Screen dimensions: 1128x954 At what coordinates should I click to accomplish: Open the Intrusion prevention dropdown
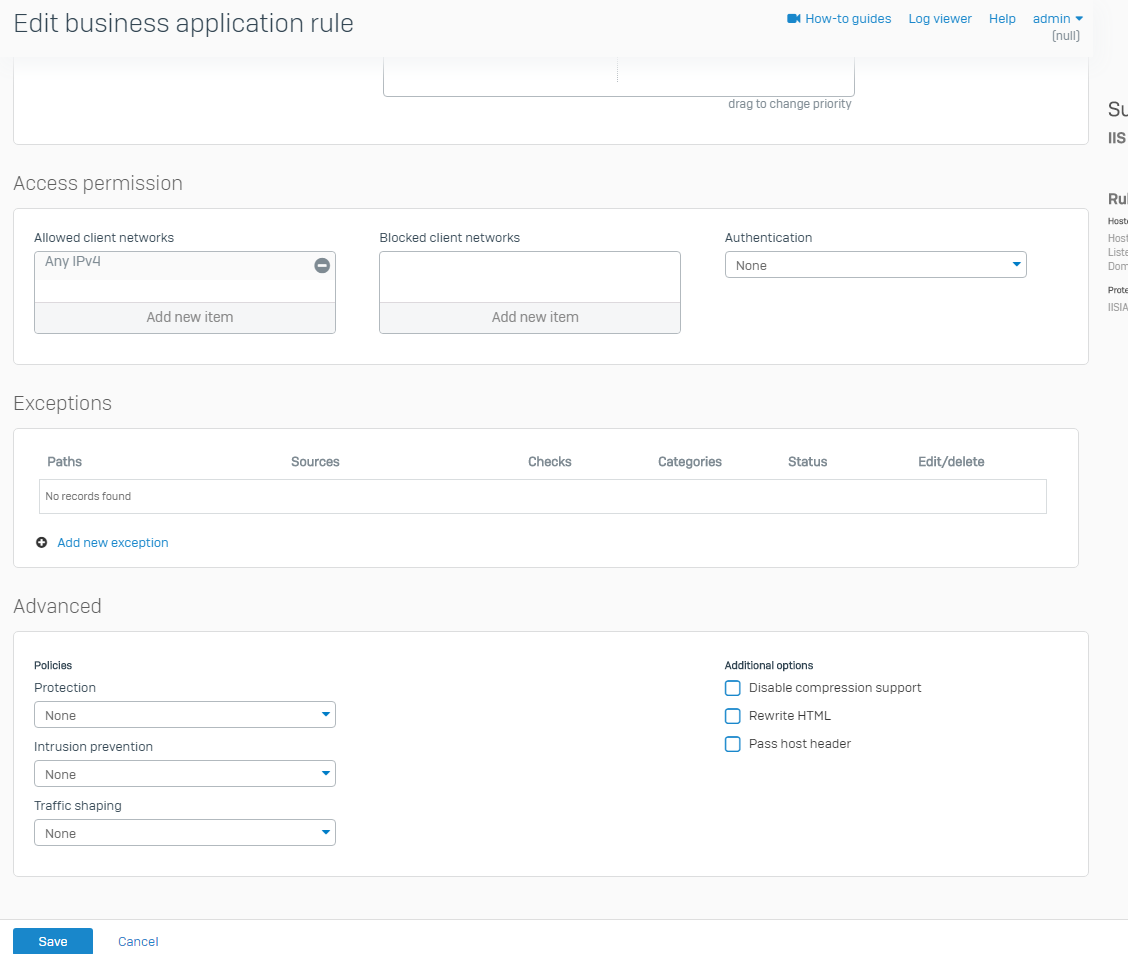(185, 773)
